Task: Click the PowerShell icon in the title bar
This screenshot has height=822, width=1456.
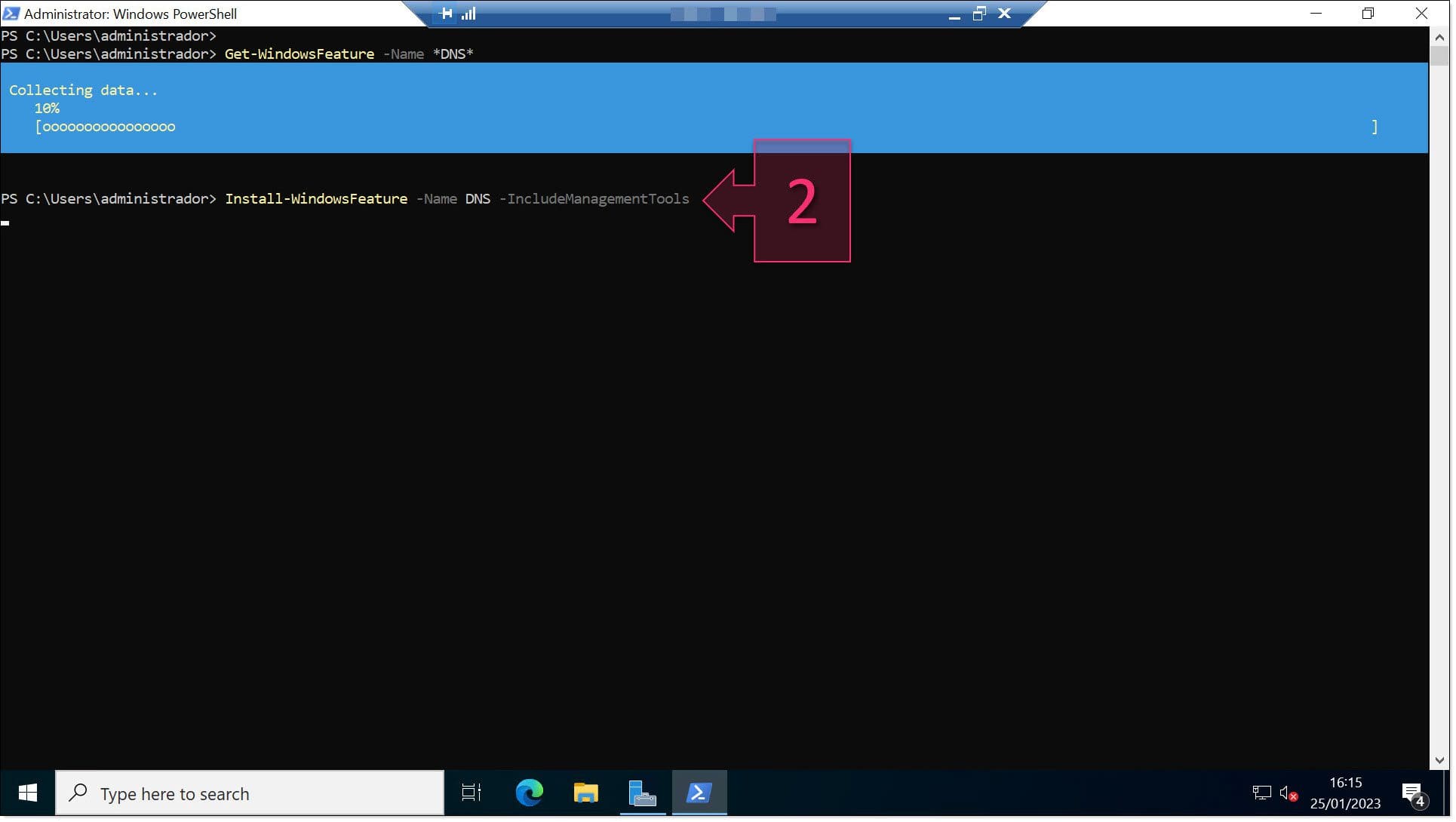Action: point(11,14)
